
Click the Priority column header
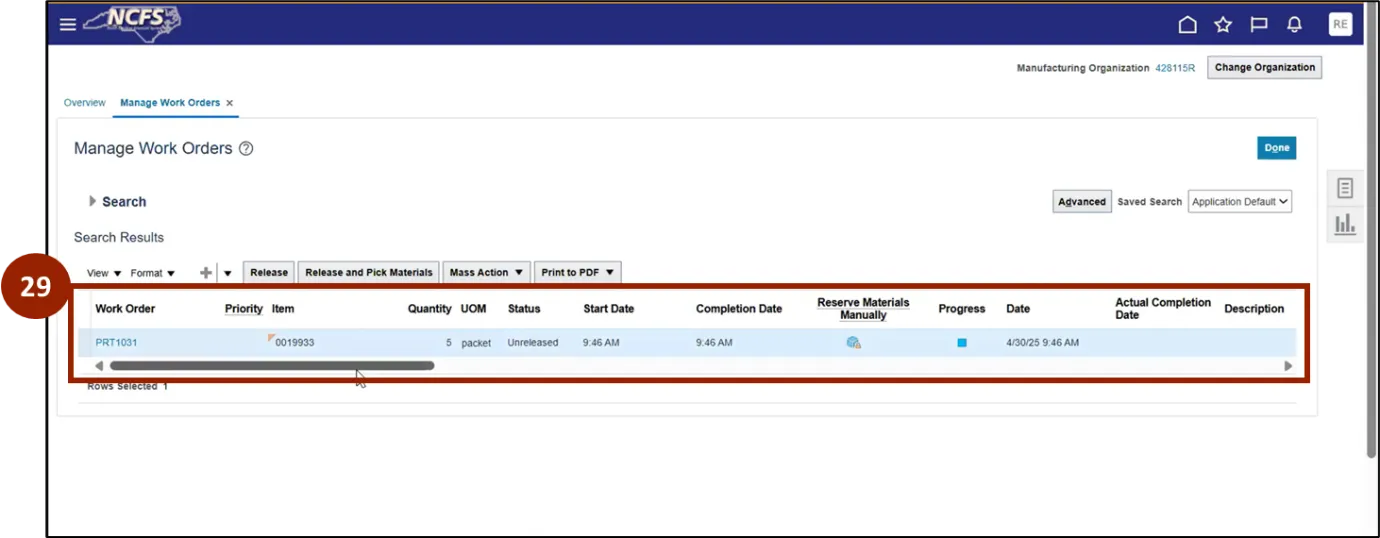[244, 309]
